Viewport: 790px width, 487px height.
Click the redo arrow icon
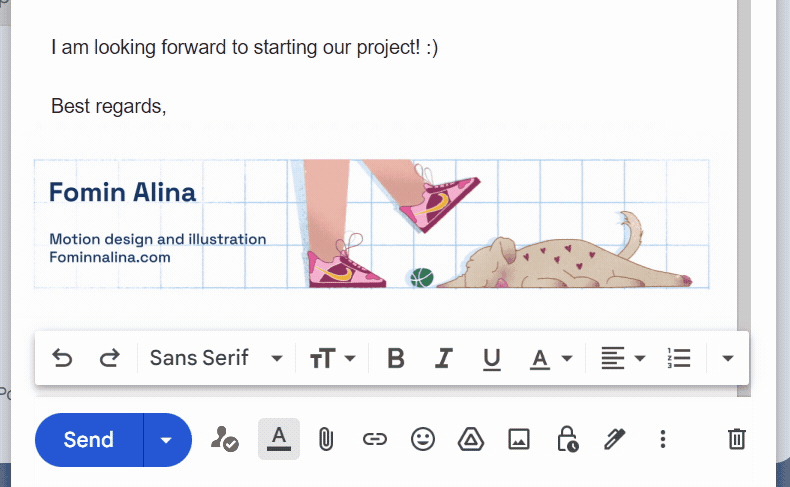pyautogui.click(x=110, y=358)
